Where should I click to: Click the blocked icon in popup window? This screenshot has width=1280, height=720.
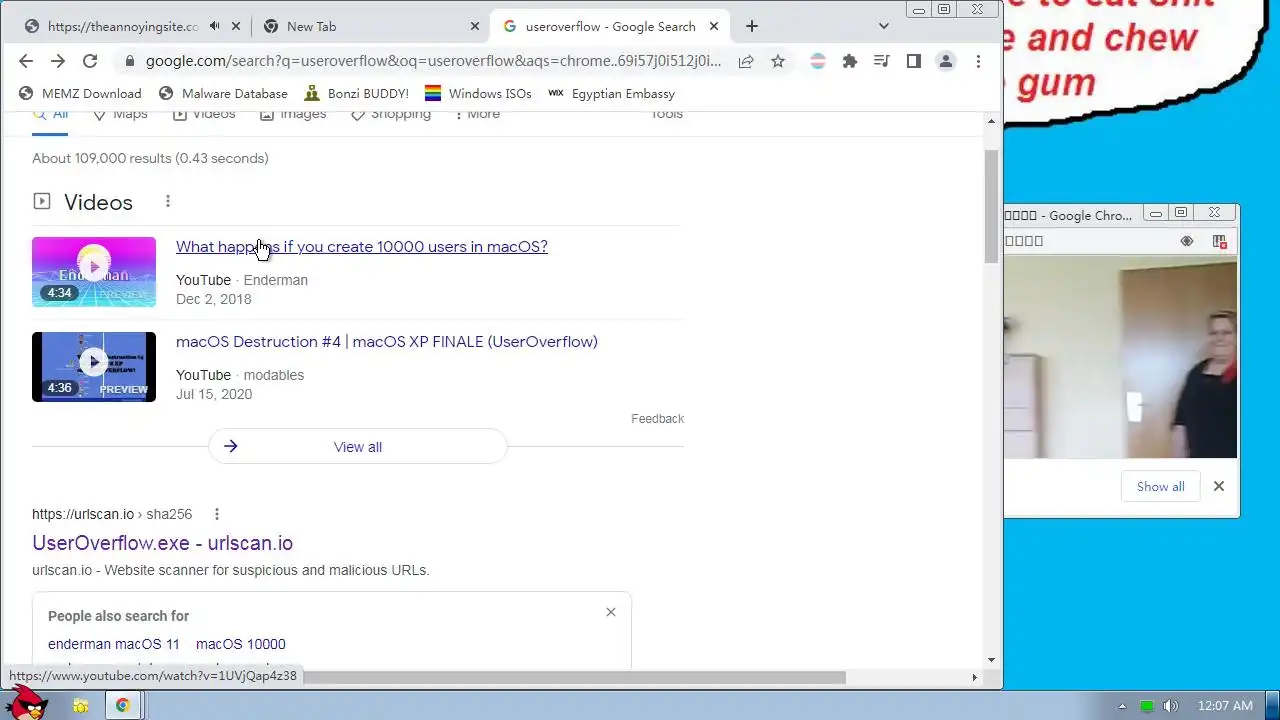[x=1220, y=241]
